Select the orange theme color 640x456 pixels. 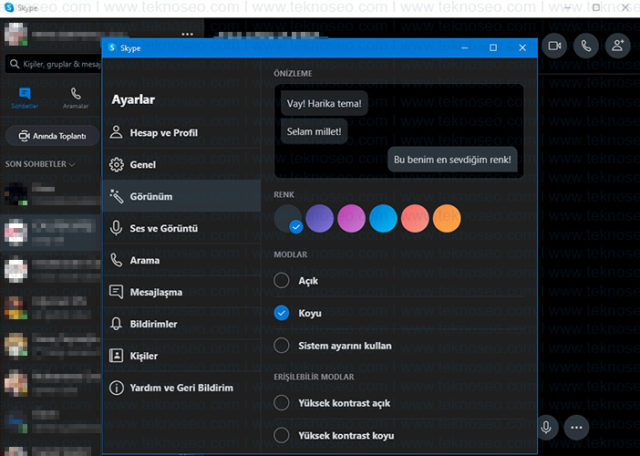(447, 218)
